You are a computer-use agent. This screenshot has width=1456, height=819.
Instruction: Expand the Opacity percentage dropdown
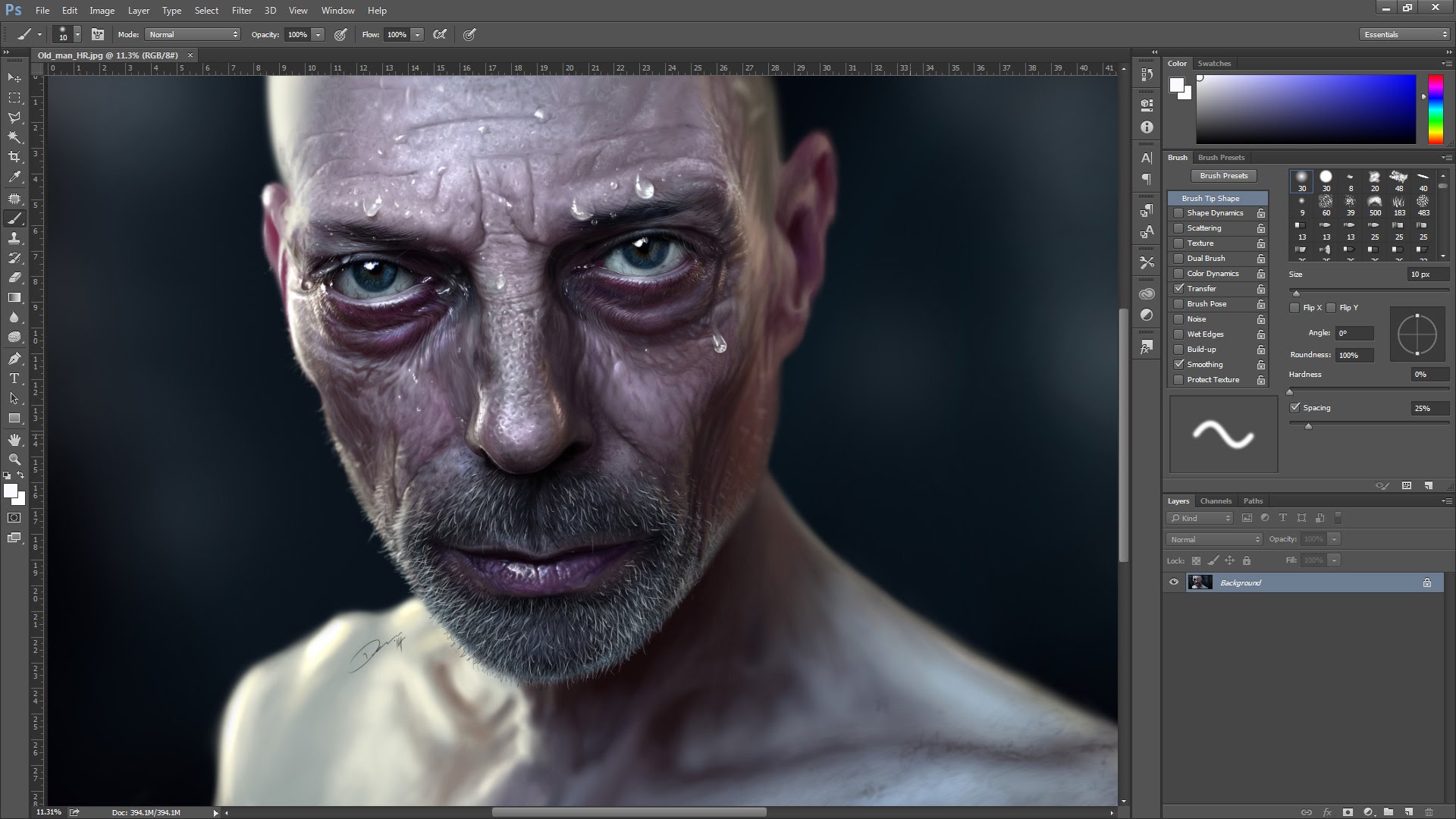coord(320,34)
